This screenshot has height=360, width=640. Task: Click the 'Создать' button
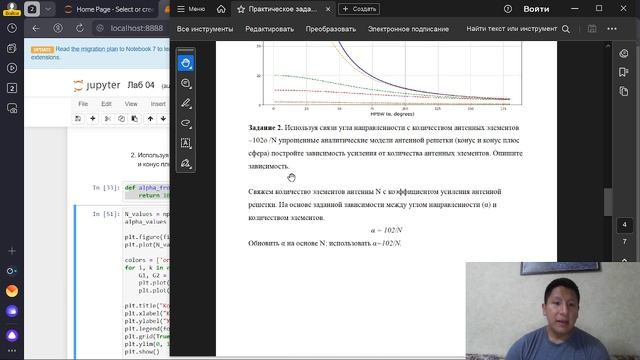click(359, 9)
